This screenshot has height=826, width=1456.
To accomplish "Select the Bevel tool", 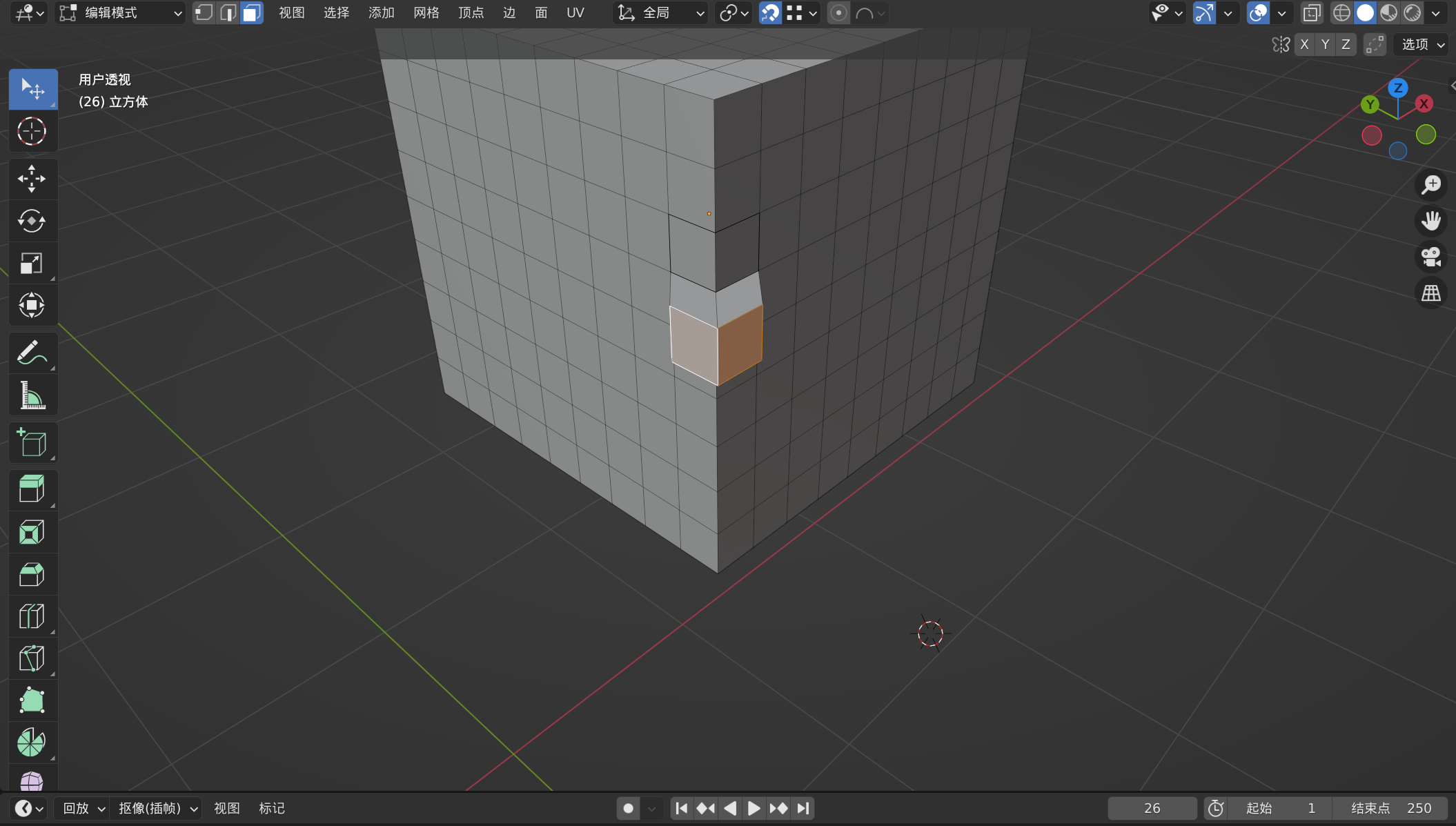I will pyautogui.click(x=32, y=574).
